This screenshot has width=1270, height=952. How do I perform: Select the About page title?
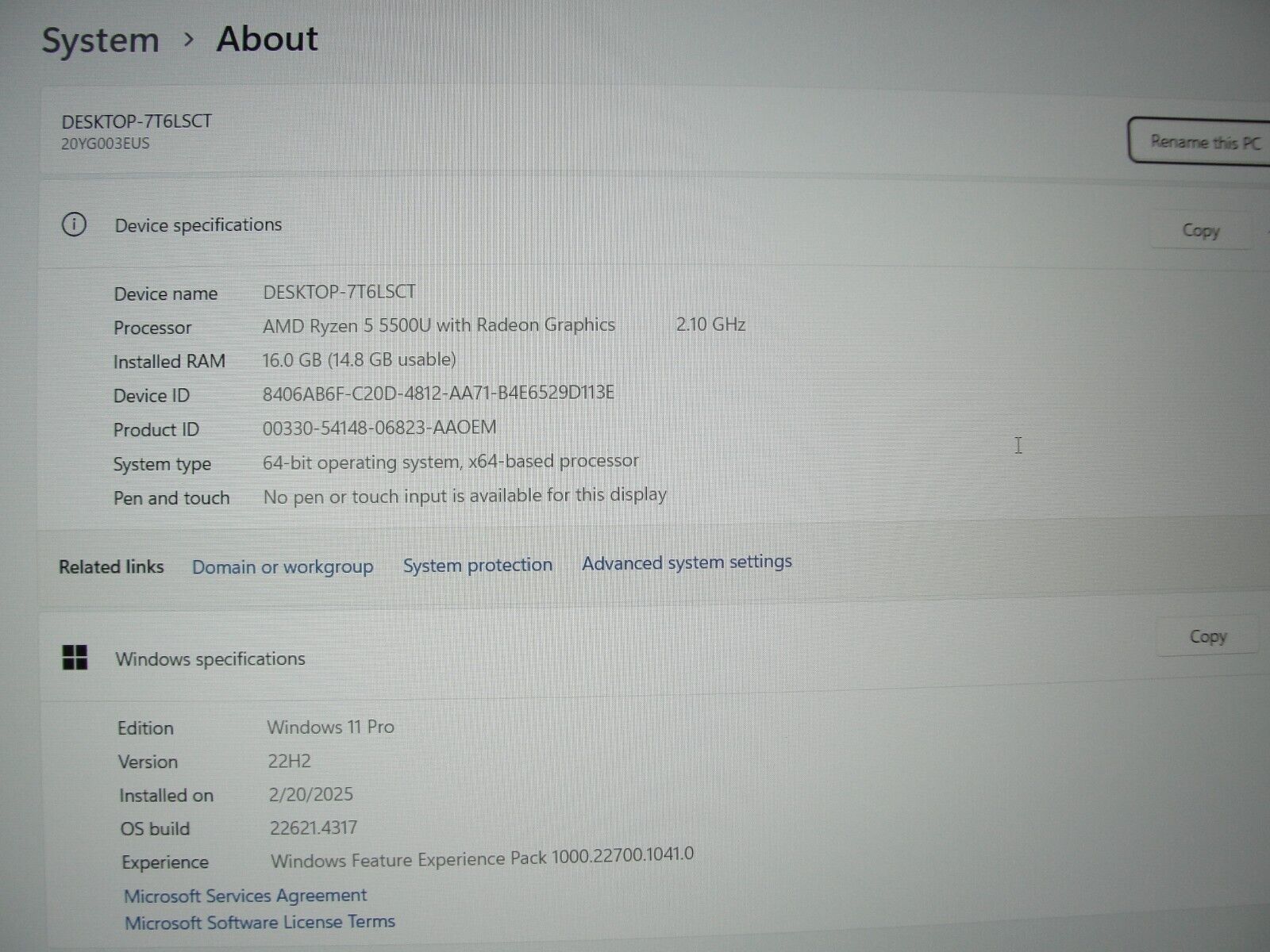pos(267,39)
